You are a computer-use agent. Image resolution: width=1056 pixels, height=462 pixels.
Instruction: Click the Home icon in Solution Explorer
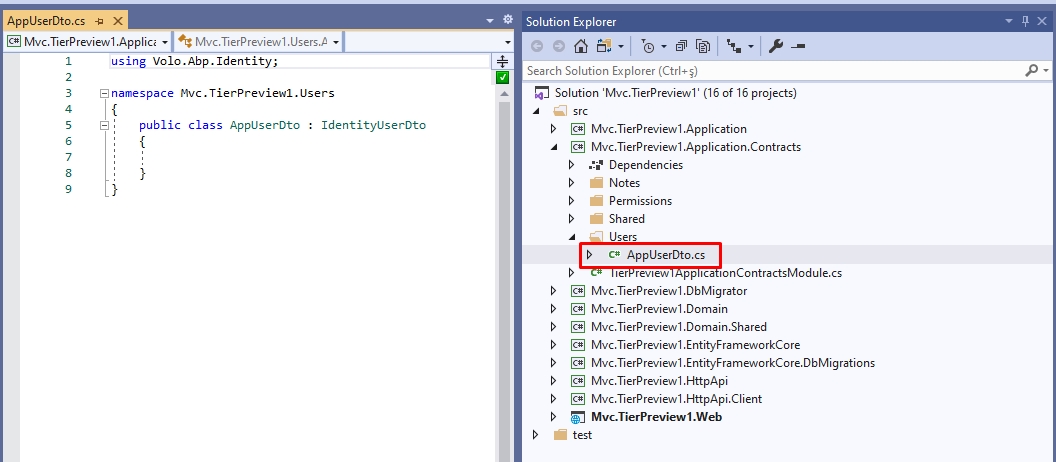pos(581,46)
